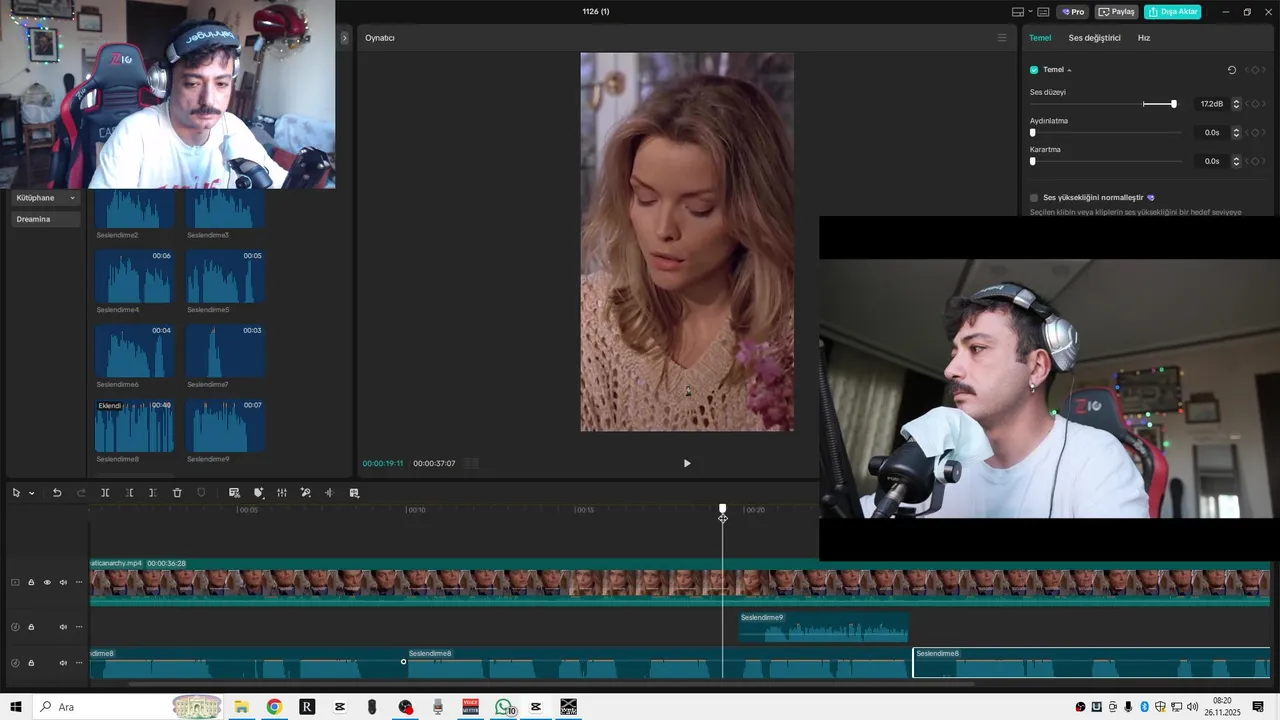The width and height of the screenshot is (1280, 720).
Task: Open the Dreamina sidebar item
Action: click(x=45, y=219)
